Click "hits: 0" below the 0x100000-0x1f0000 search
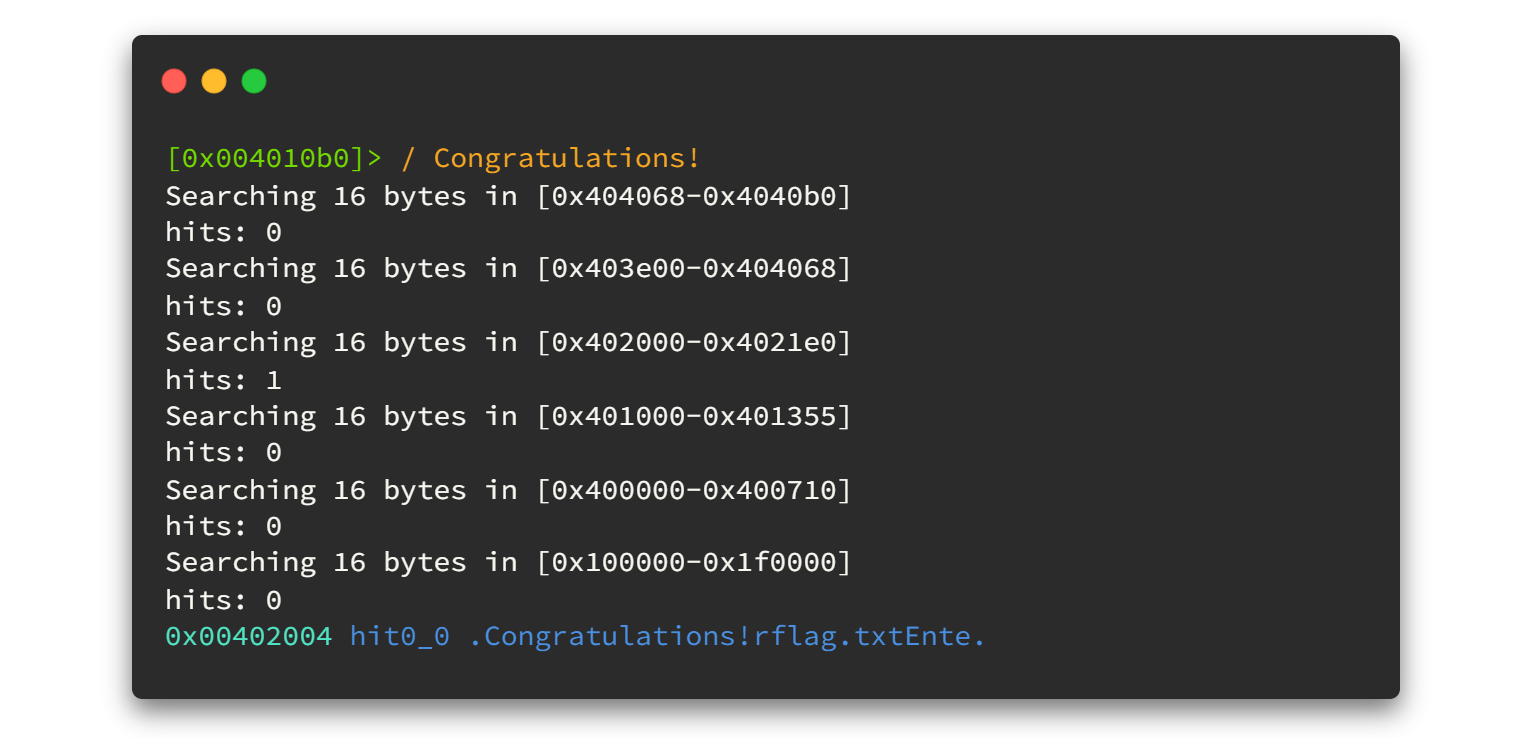The image size is (1532, 738). tap(223, 600)
